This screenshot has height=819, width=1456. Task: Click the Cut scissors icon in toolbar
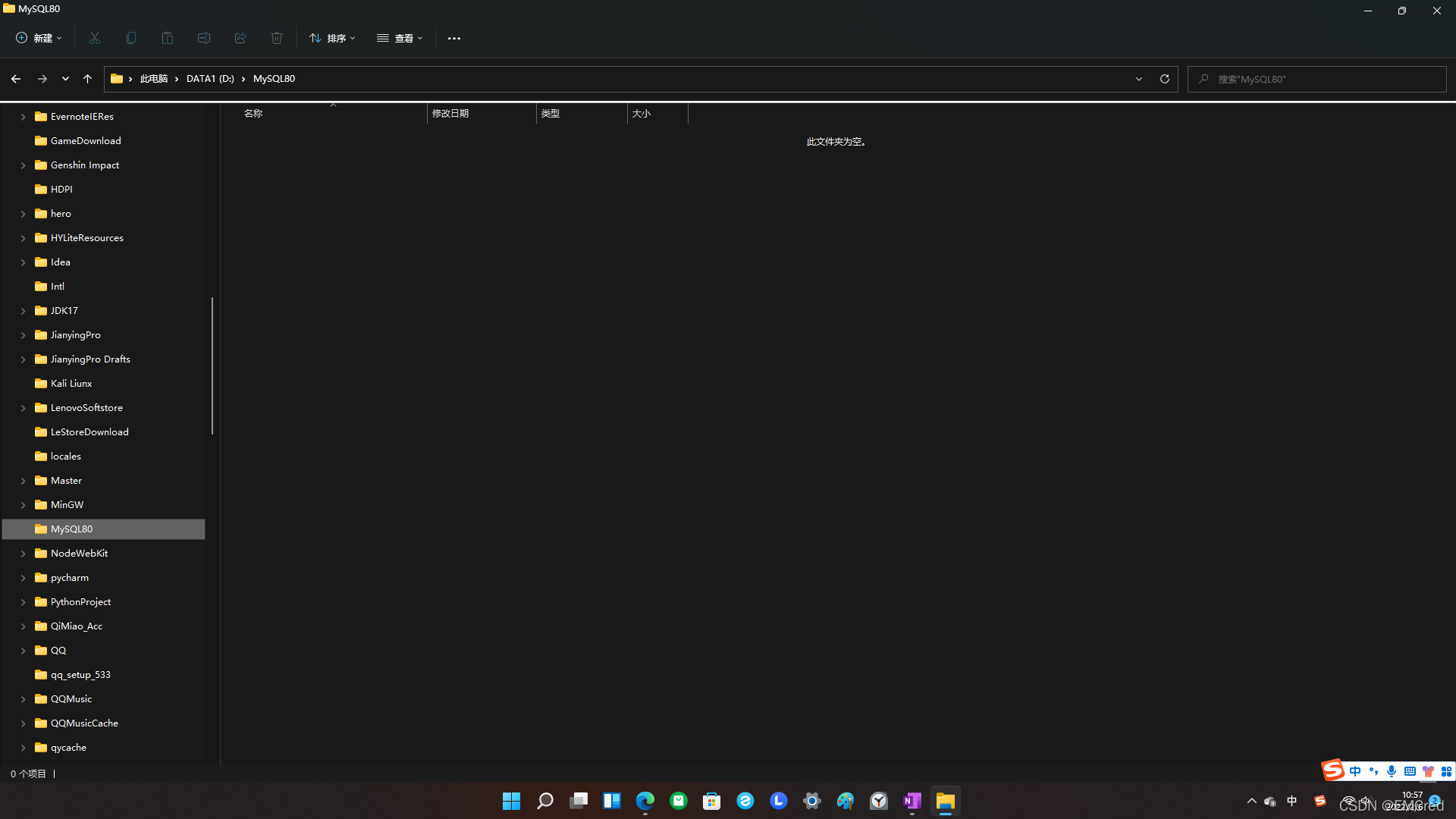[95, 38]
